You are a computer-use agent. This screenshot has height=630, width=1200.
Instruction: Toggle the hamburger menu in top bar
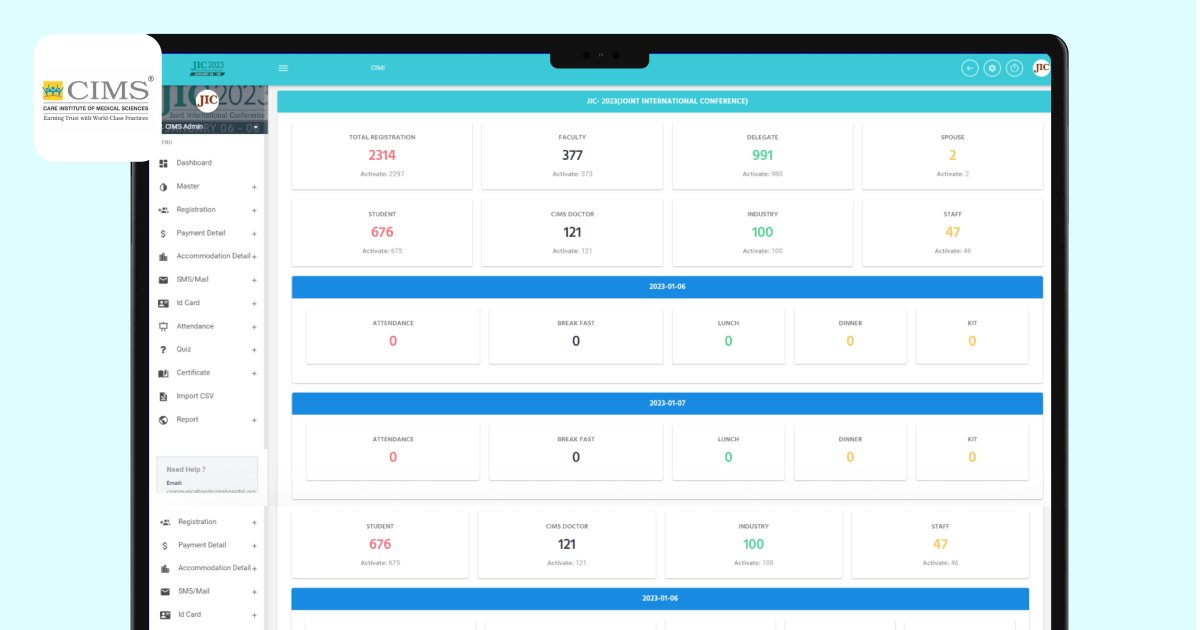pyautogui.click(x=283, y=68)
